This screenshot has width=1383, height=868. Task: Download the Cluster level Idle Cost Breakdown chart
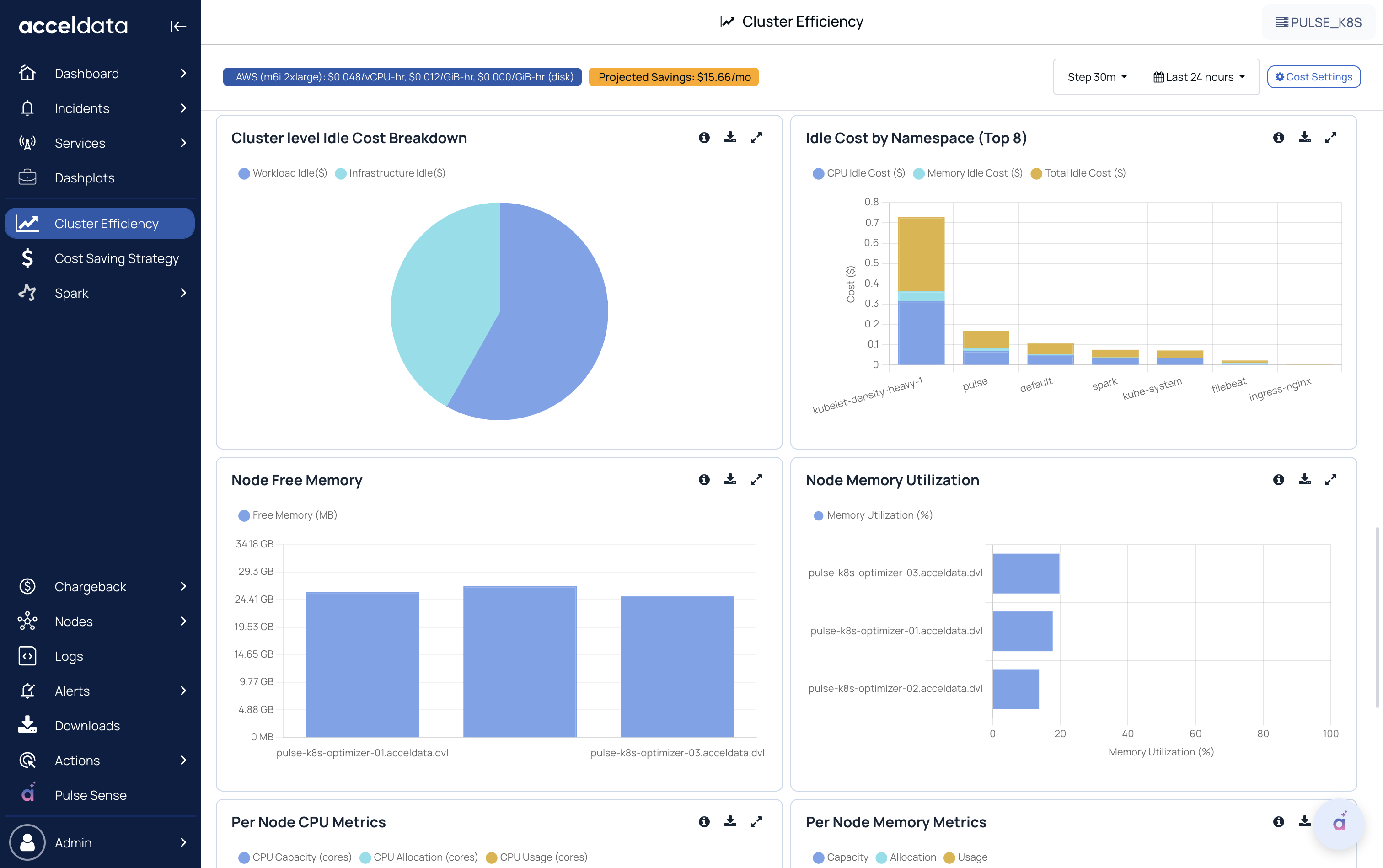pyautogui.click(x=730, y=137)
